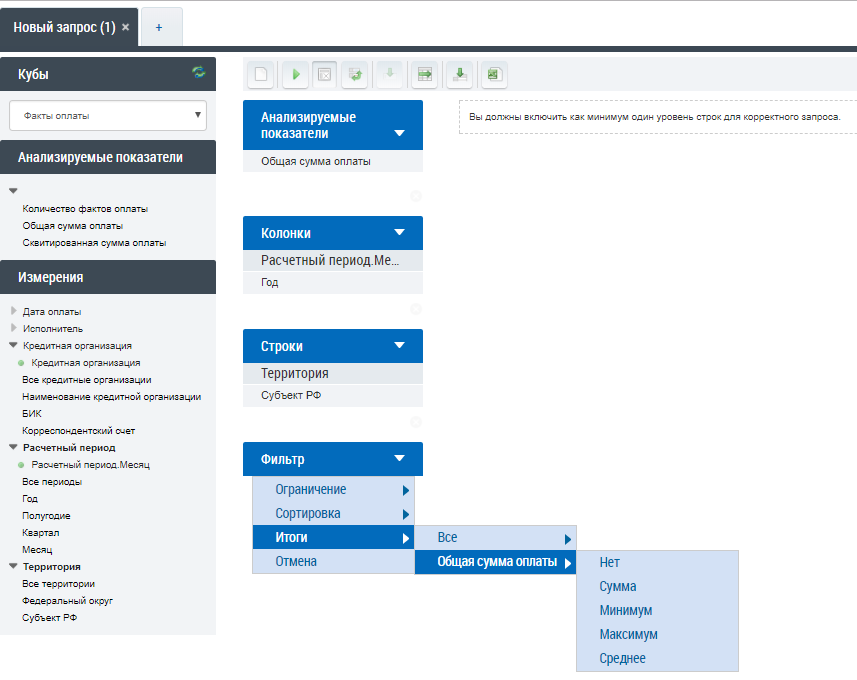Switch to the Новый запрос (1) tab
Screen dimensions: 857x680
64,27
